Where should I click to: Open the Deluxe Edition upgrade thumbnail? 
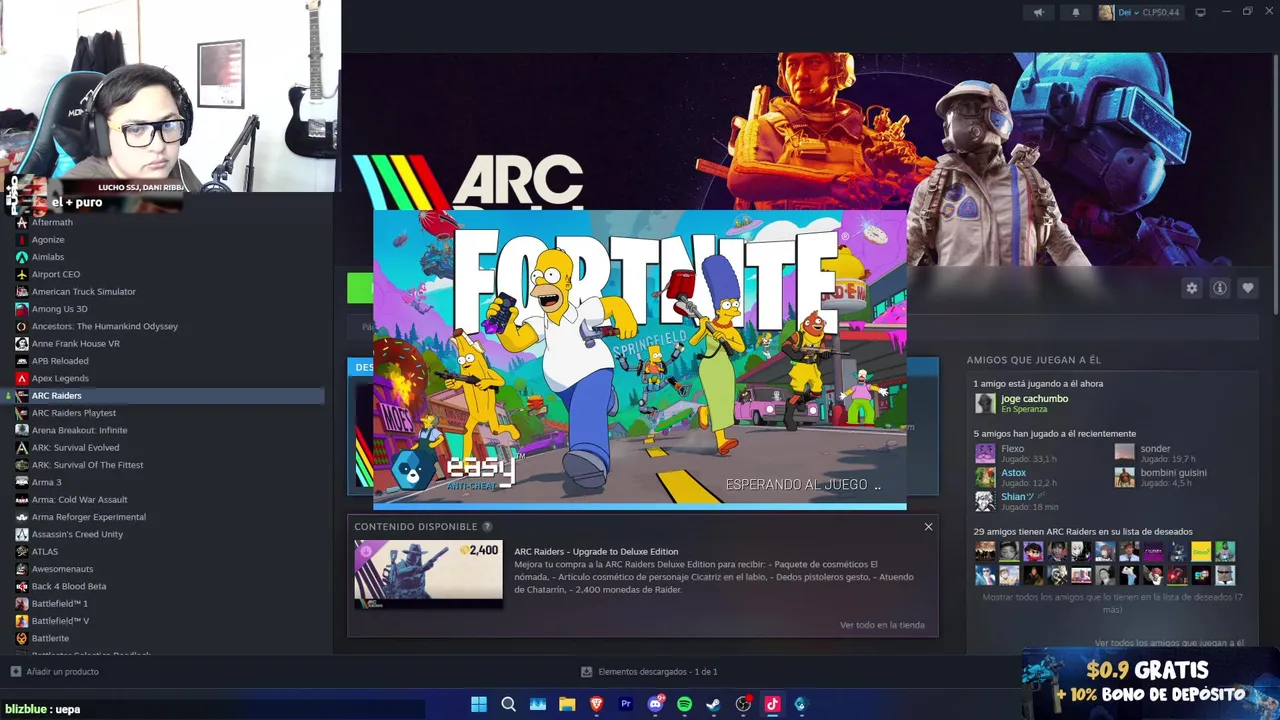pos(428,574)
